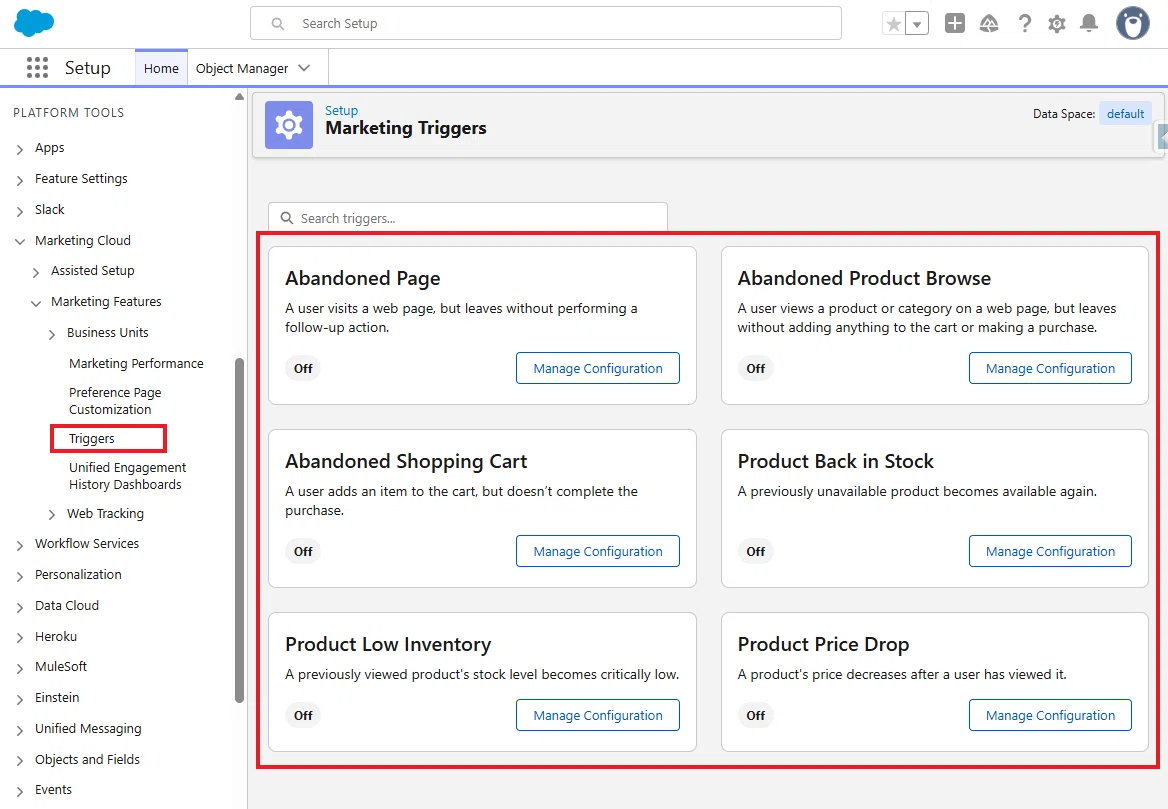Expand the Web Tracking node
Image resolution: width=1168 pixels, height=809 pixels.
coord(51,515)
